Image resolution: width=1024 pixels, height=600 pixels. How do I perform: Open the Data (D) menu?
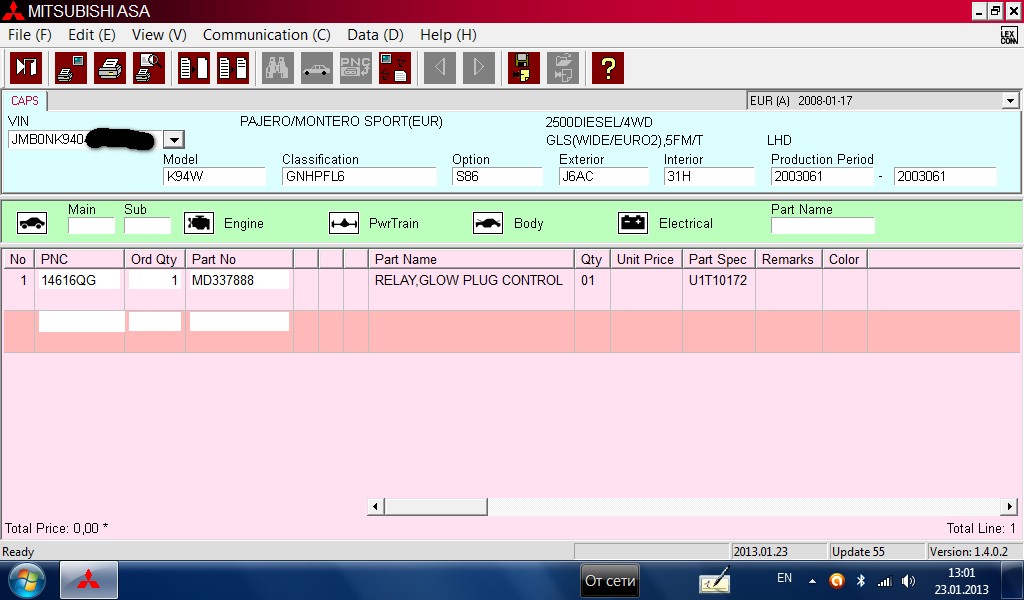[375, 35]
